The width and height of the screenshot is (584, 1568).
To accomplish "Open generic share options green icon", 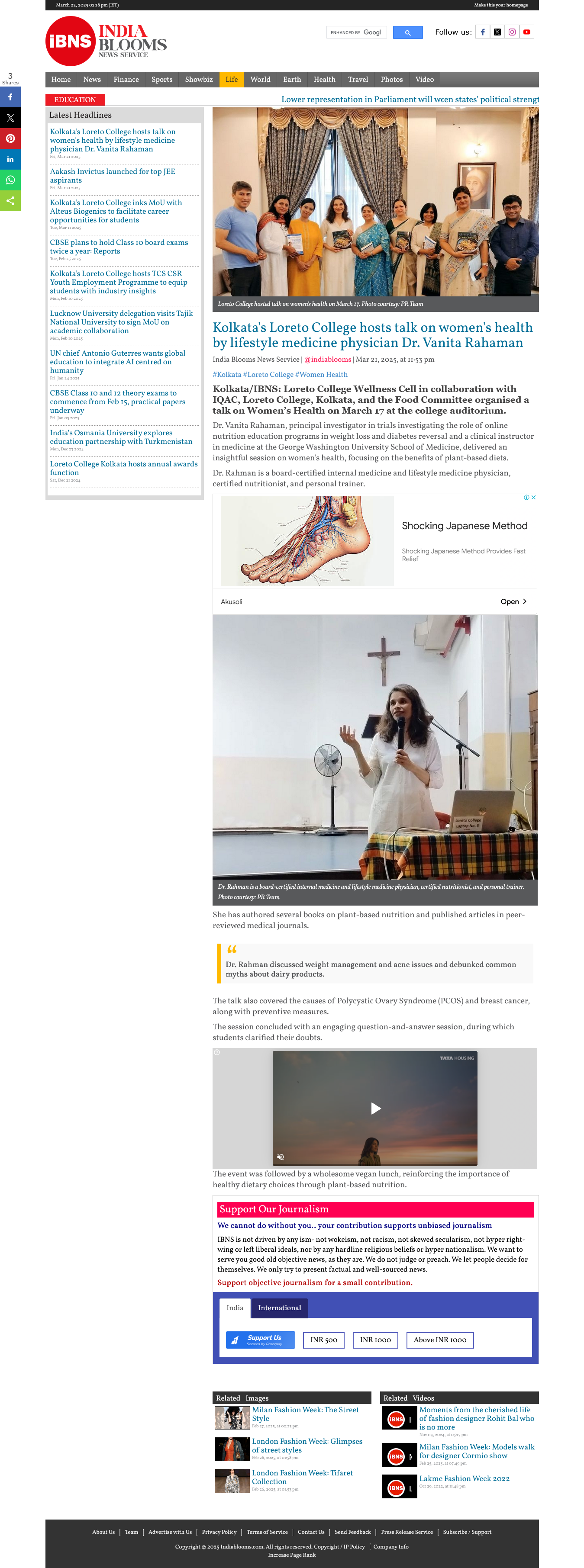I will click(10, 200).
